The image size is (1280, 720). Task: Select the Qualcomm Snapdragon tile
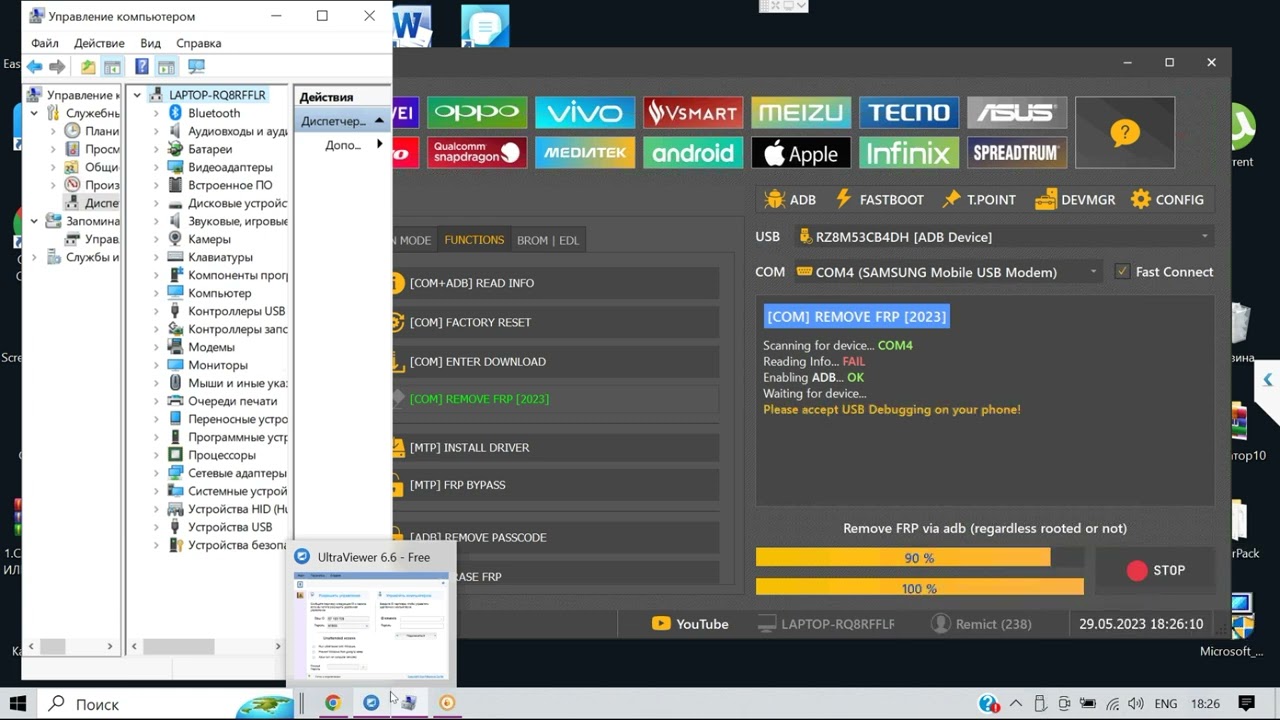point(477,152)
